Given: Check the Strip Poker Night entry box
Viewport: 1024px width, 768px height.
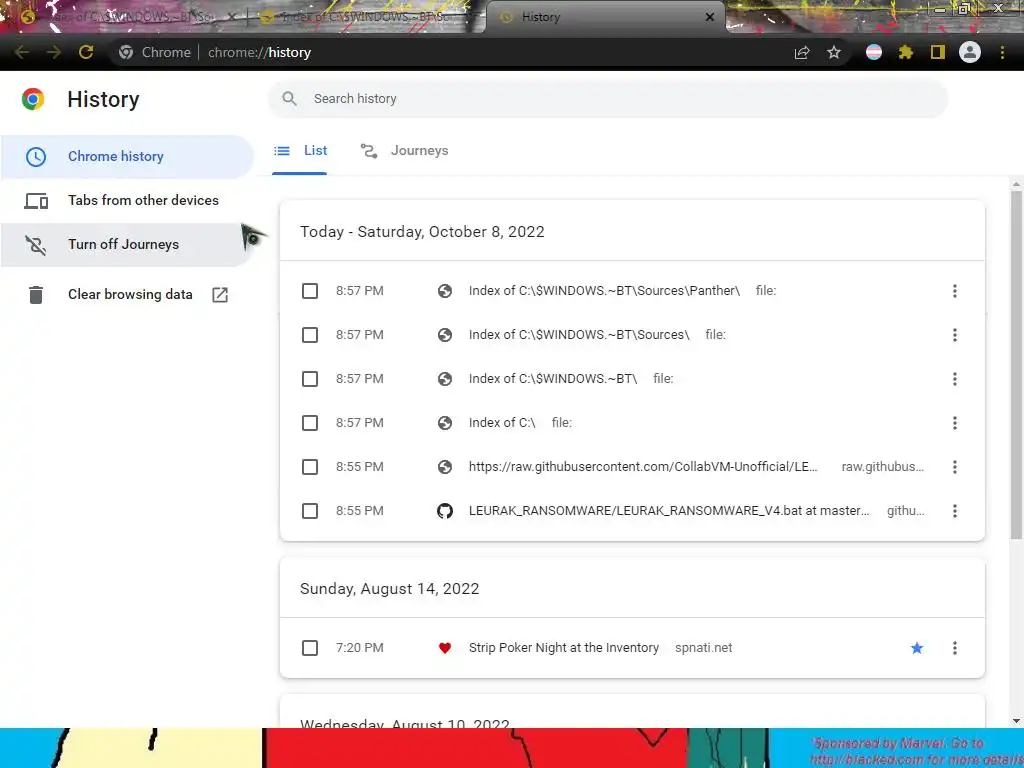Looking at the screenshot, I should (x=310, y=648).
